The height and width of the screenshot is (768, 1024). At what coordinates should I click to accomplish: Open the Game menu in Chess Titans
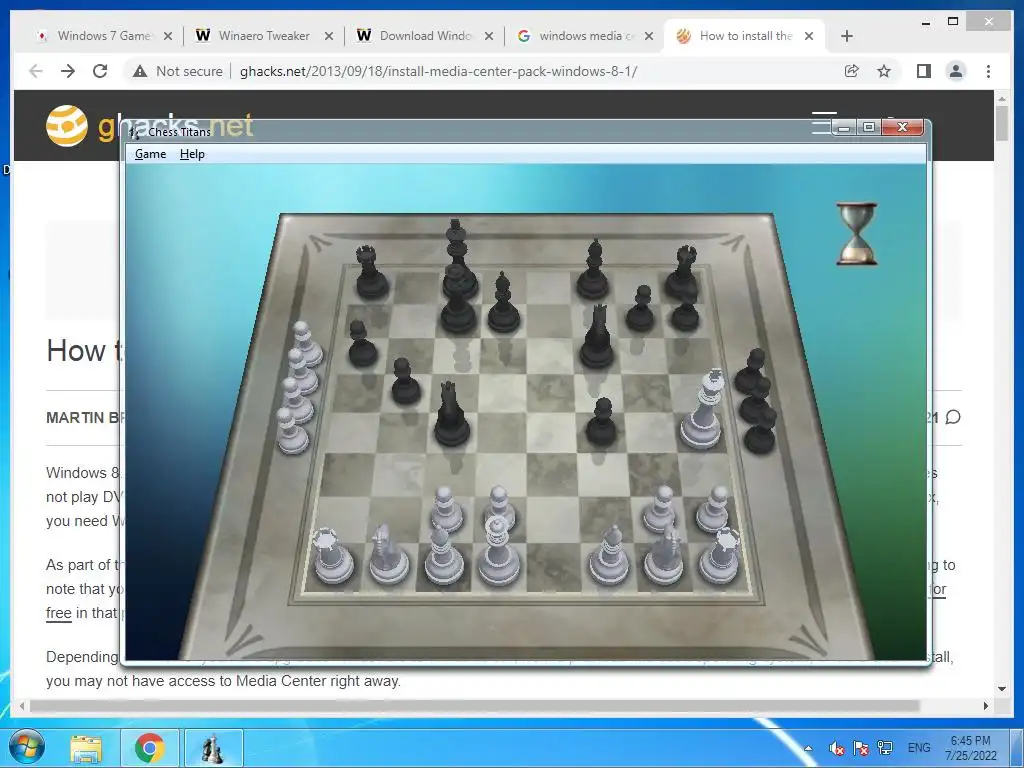coord(150,154)
